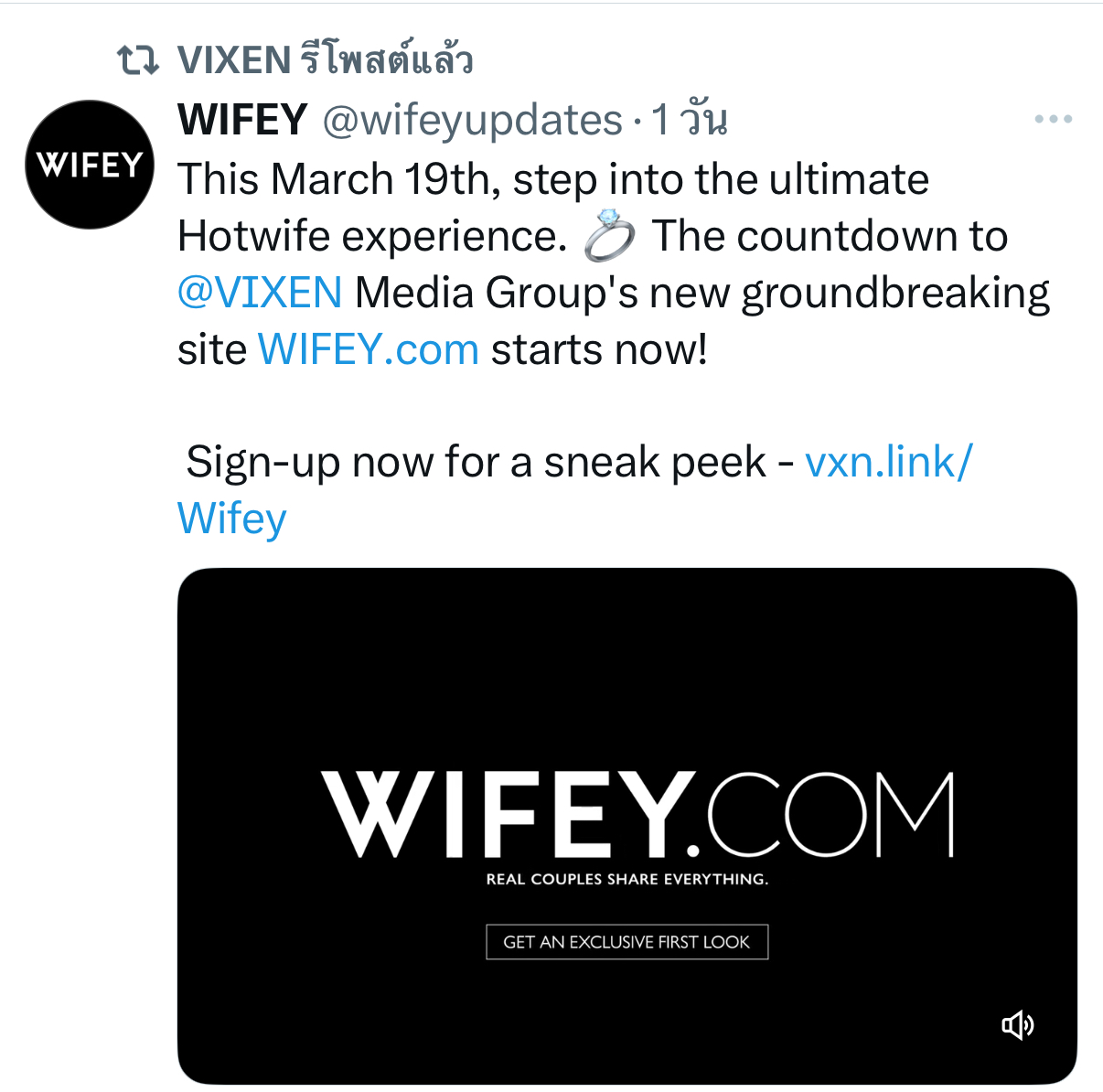This screenshot has height=1092, width=1103.
Task: Click the repost arrows icon above the tweet
Action: click(138, 60)
